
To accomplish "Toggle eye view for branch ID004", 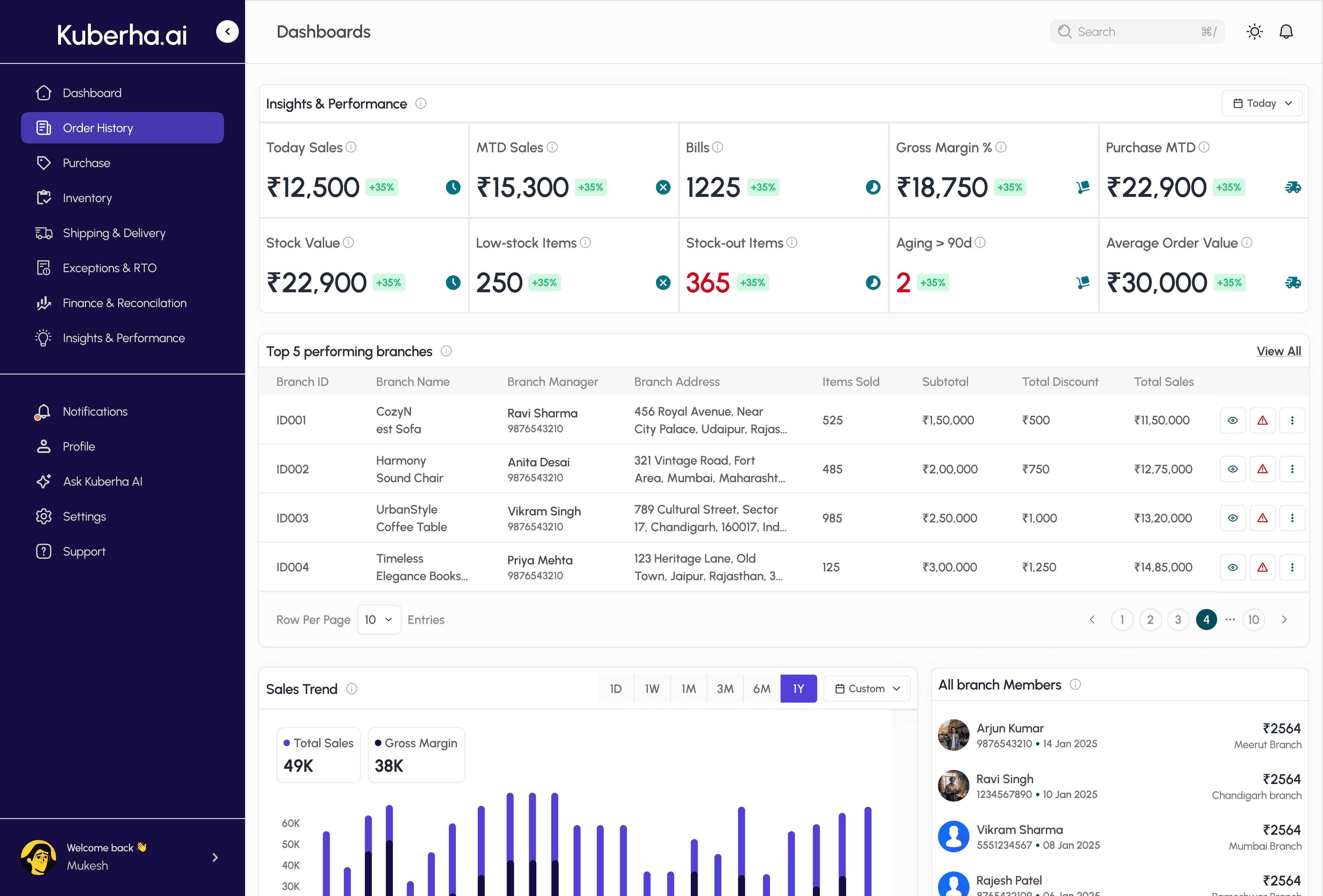I will (1233, 567).
